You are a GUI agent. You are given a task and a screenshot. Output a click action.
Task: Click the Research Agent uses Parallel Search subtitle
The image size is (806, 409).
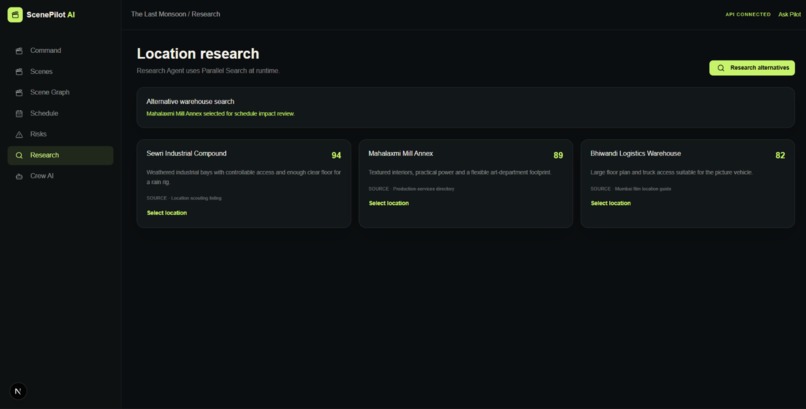208,71
